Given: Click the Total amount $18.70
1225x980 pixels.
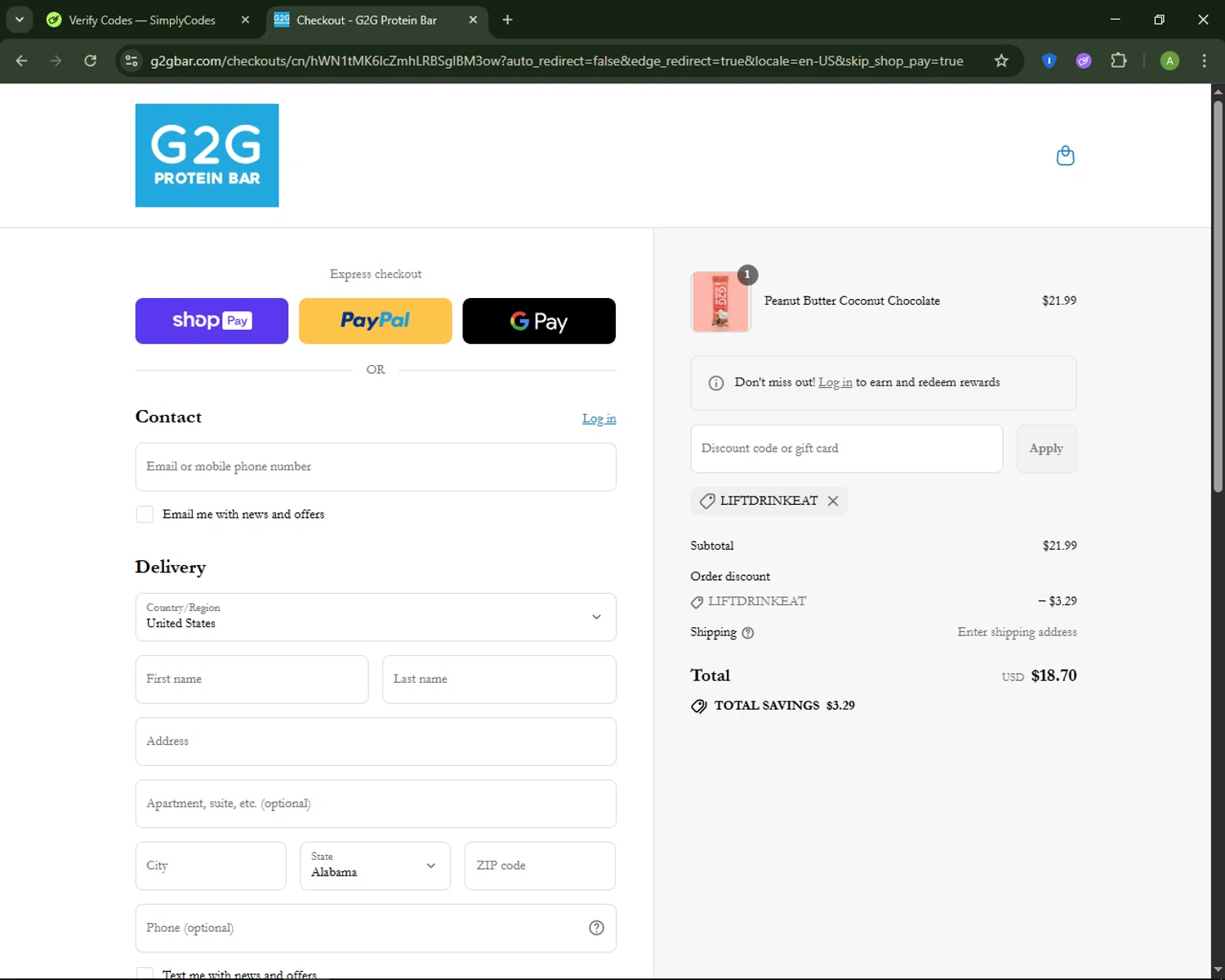Looking at the screenshot, I should click(x=1053, y=676).
